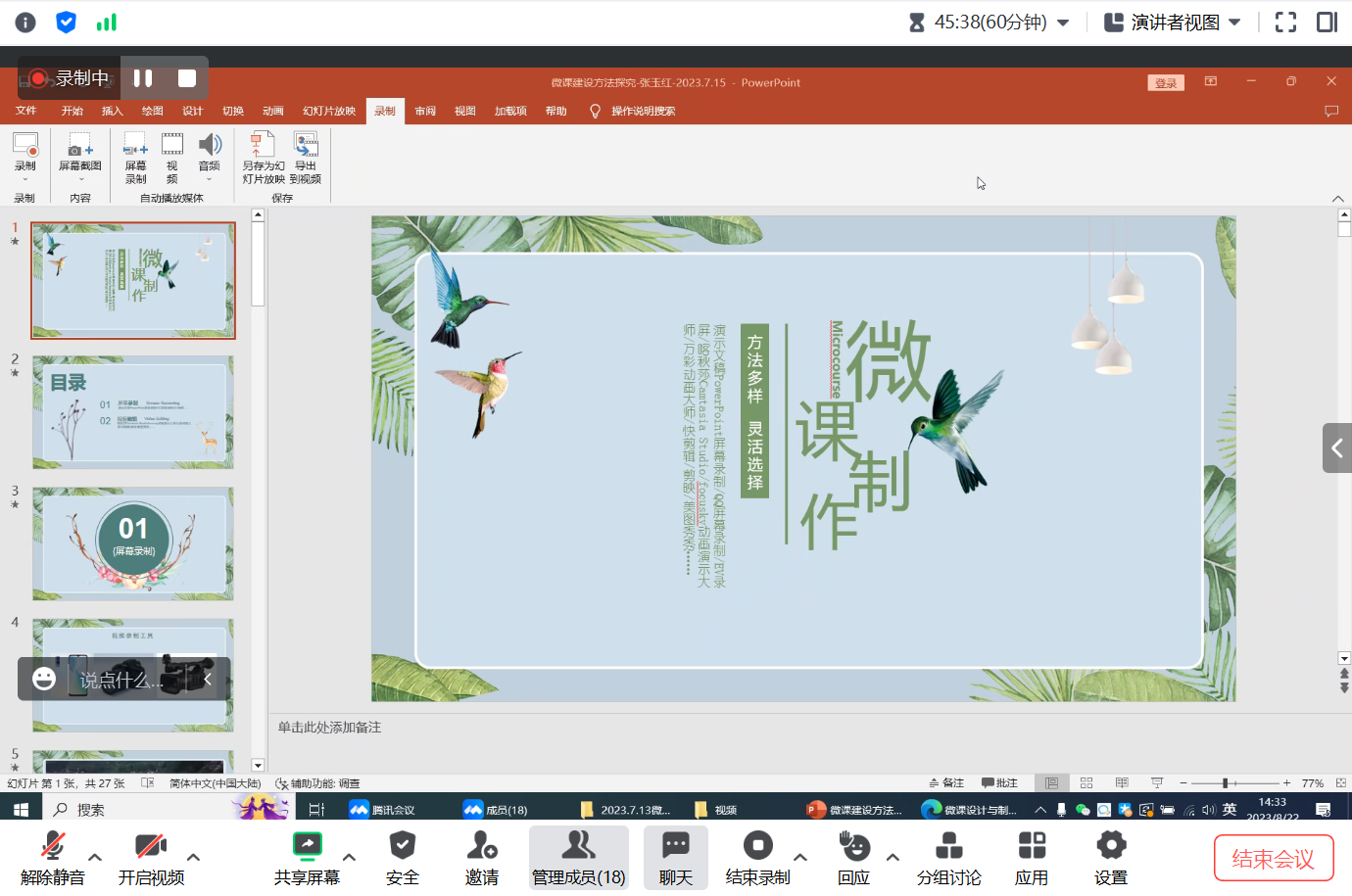Collapse the 说点什么 chat input bar

(x=208, y=679)
